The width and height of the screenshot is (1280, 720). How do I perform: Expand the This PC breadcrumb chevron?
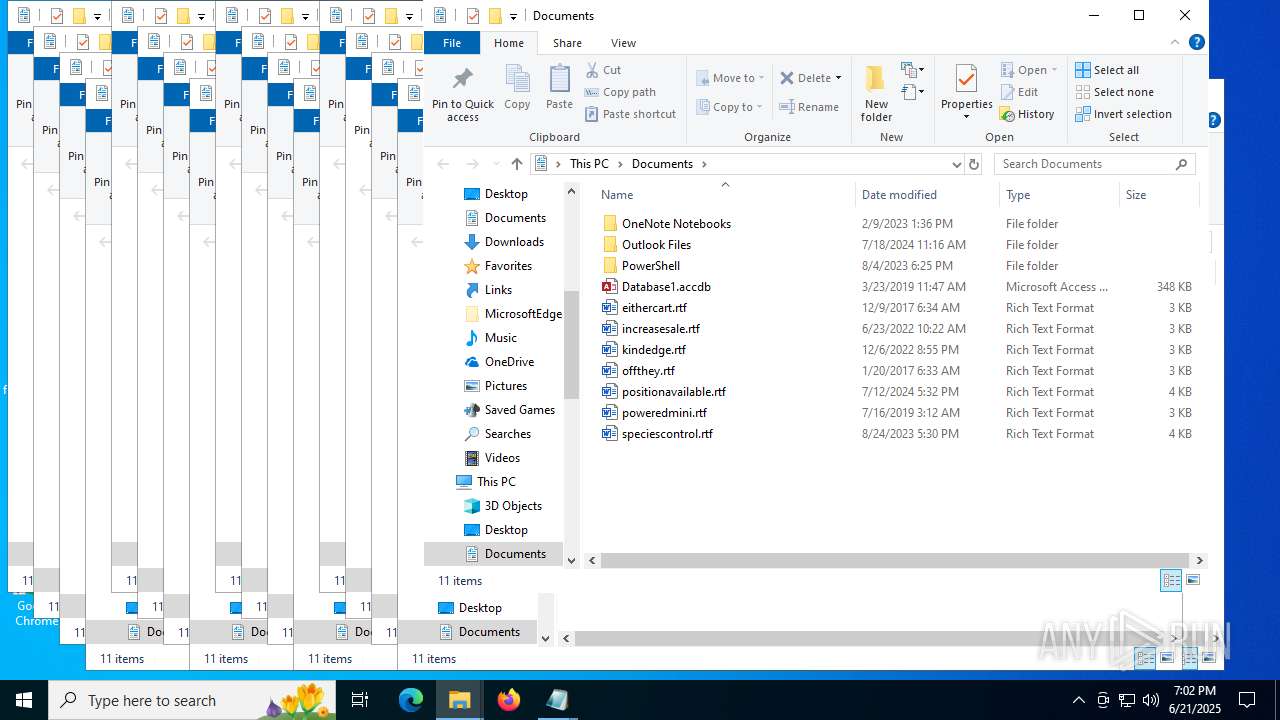pyautogui.click(x=620, y=164)
